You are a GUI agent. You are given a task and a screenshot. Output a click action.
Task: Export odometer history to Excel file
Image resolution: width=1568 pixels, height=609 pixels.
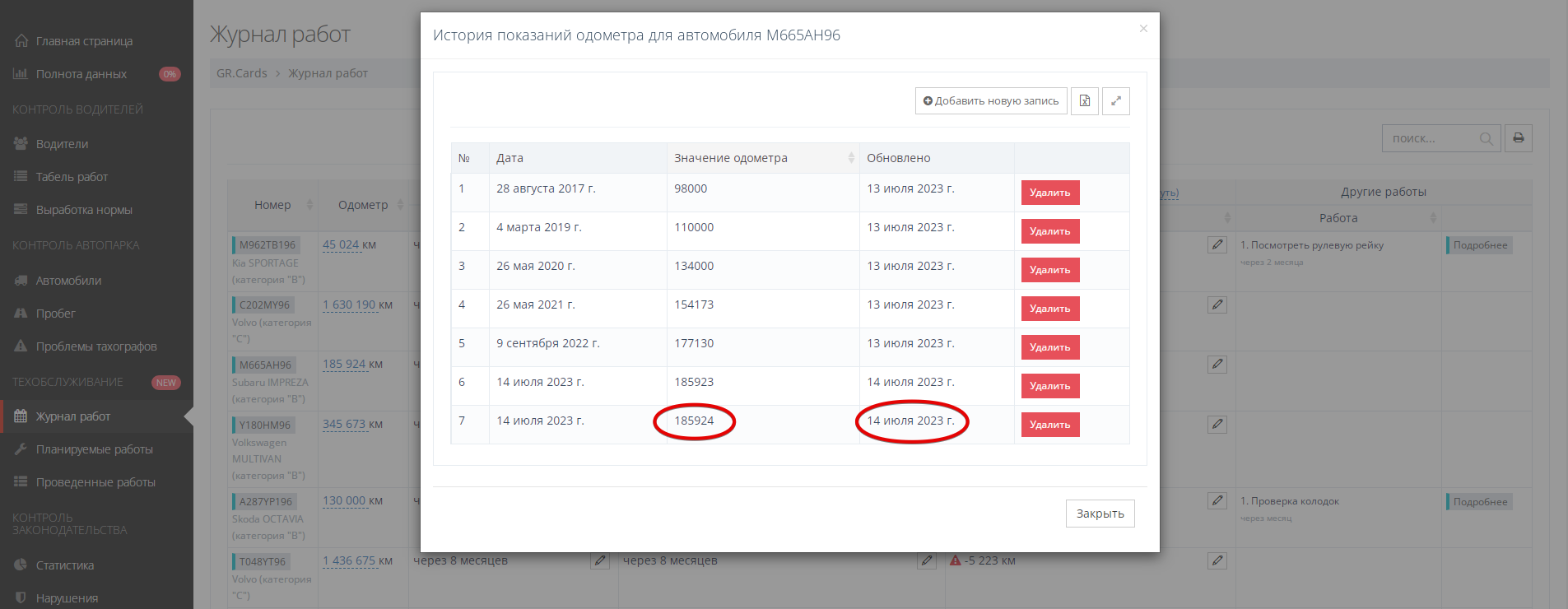pyautogui.click(x=1084, y=101)
